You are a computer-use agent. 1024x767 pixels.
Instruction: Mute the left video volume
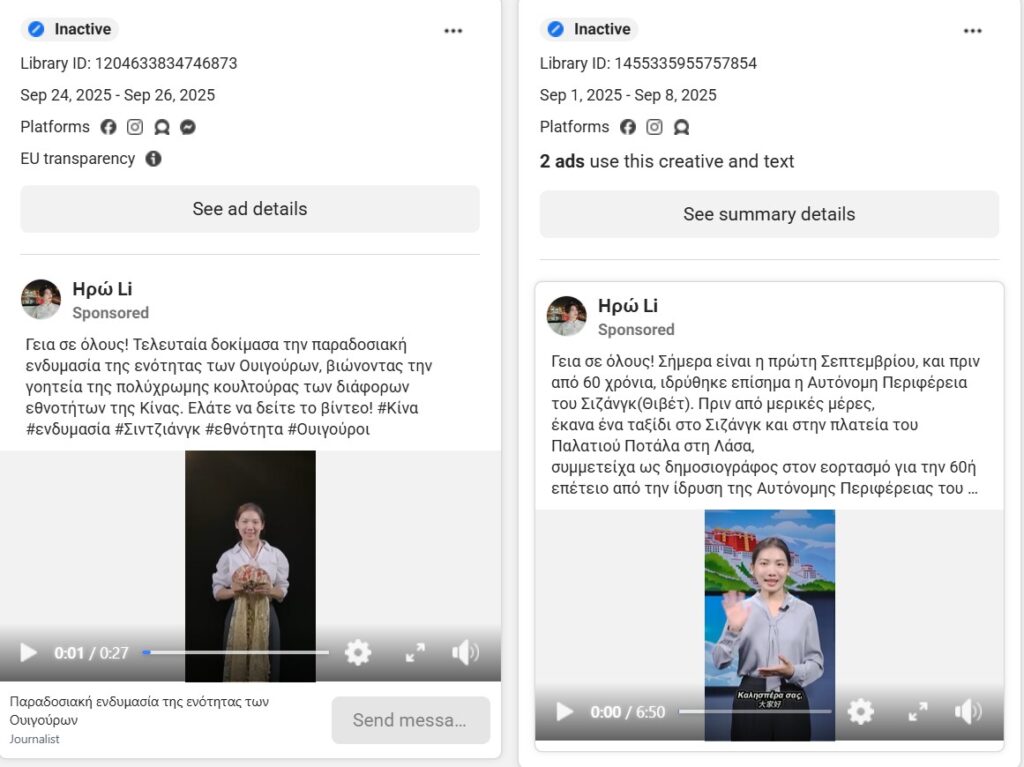(465, 653)
